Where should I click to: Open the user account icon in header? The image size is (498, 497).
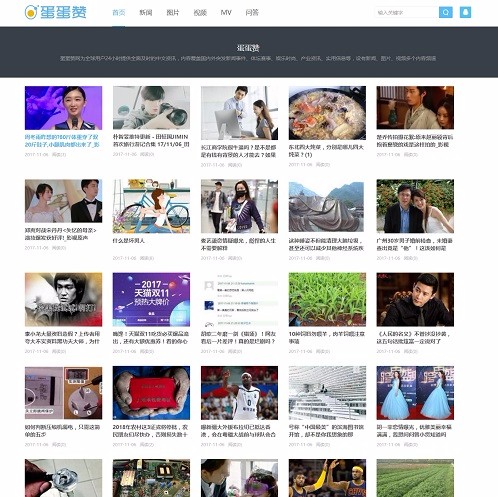[x=465, y=12]
